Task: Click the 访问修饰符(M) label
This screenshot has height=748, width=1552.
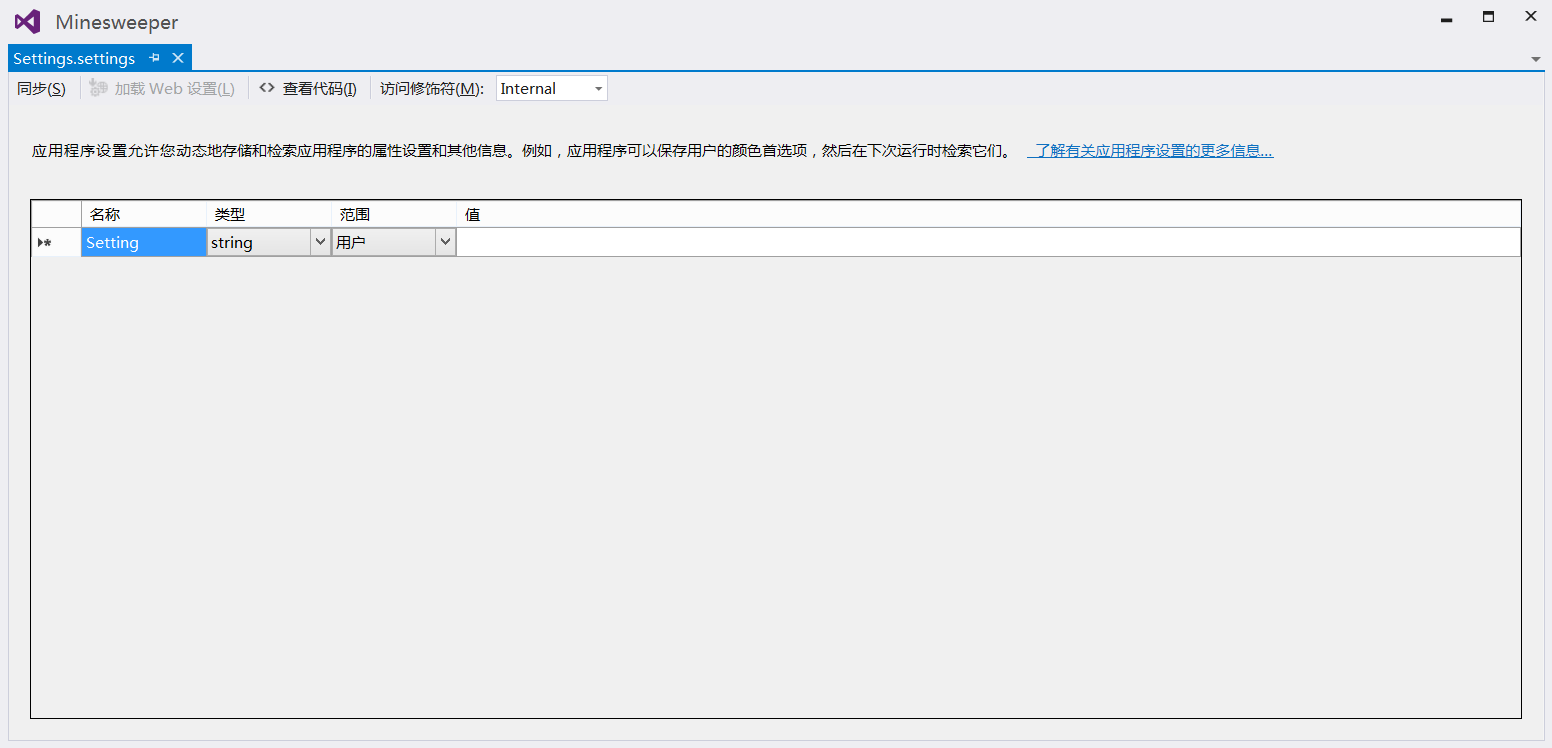Action: (x=432, y=88)
